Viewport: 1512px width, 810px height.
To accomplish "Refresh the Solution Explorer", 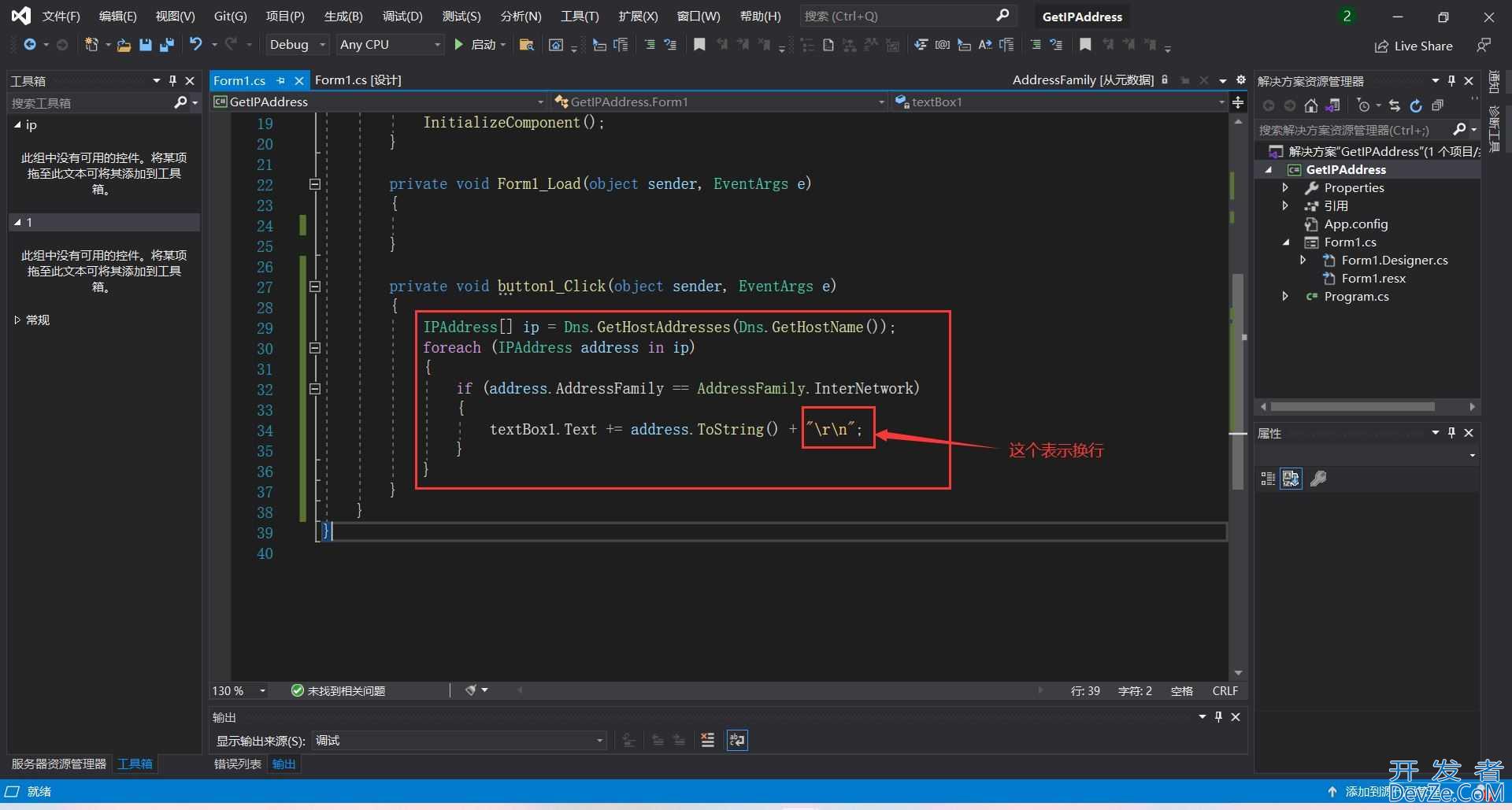I will 1416,105.
